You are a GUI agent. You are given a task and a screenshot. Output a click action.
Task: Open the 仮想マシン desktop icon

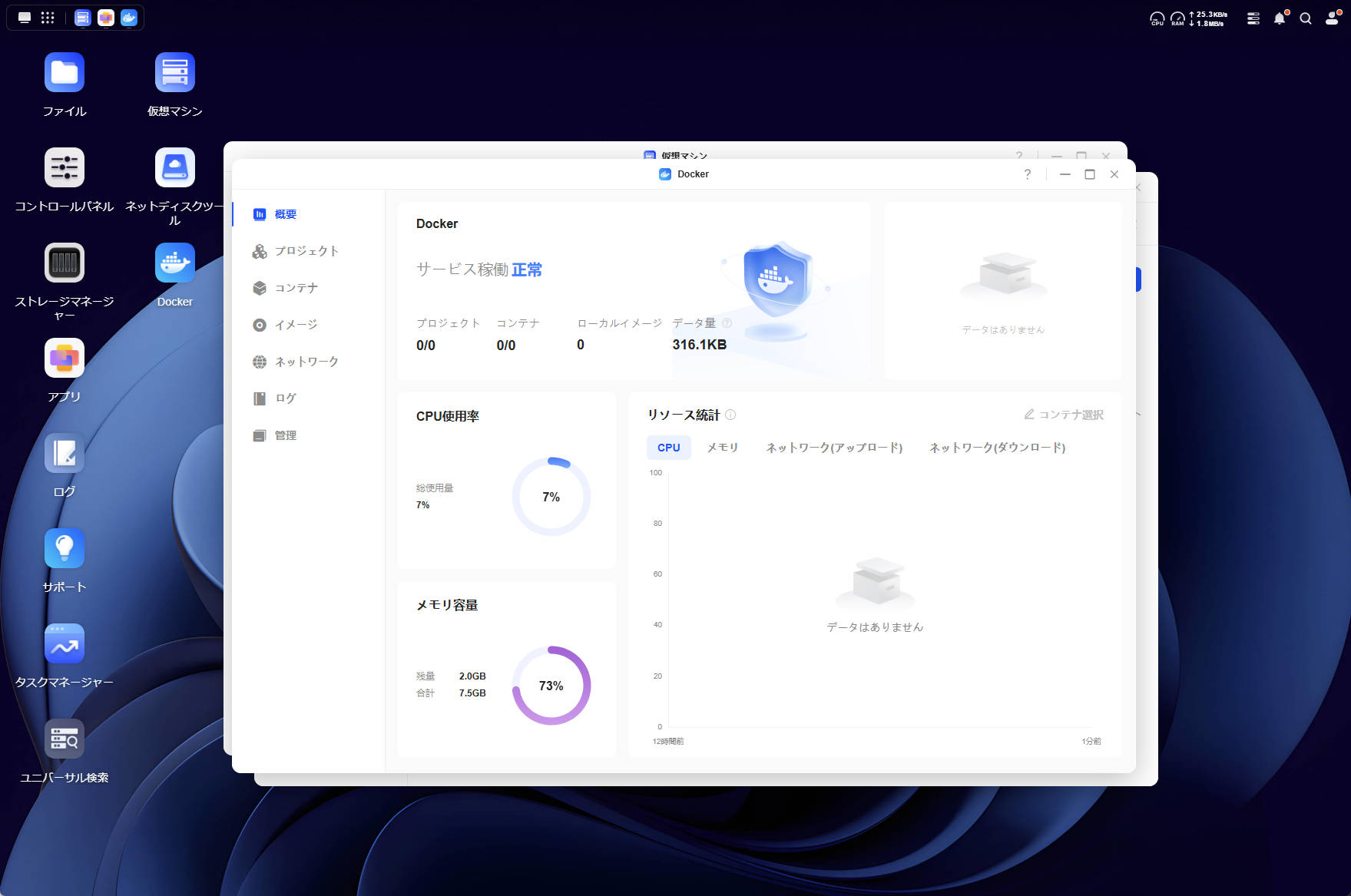(175, 72)
